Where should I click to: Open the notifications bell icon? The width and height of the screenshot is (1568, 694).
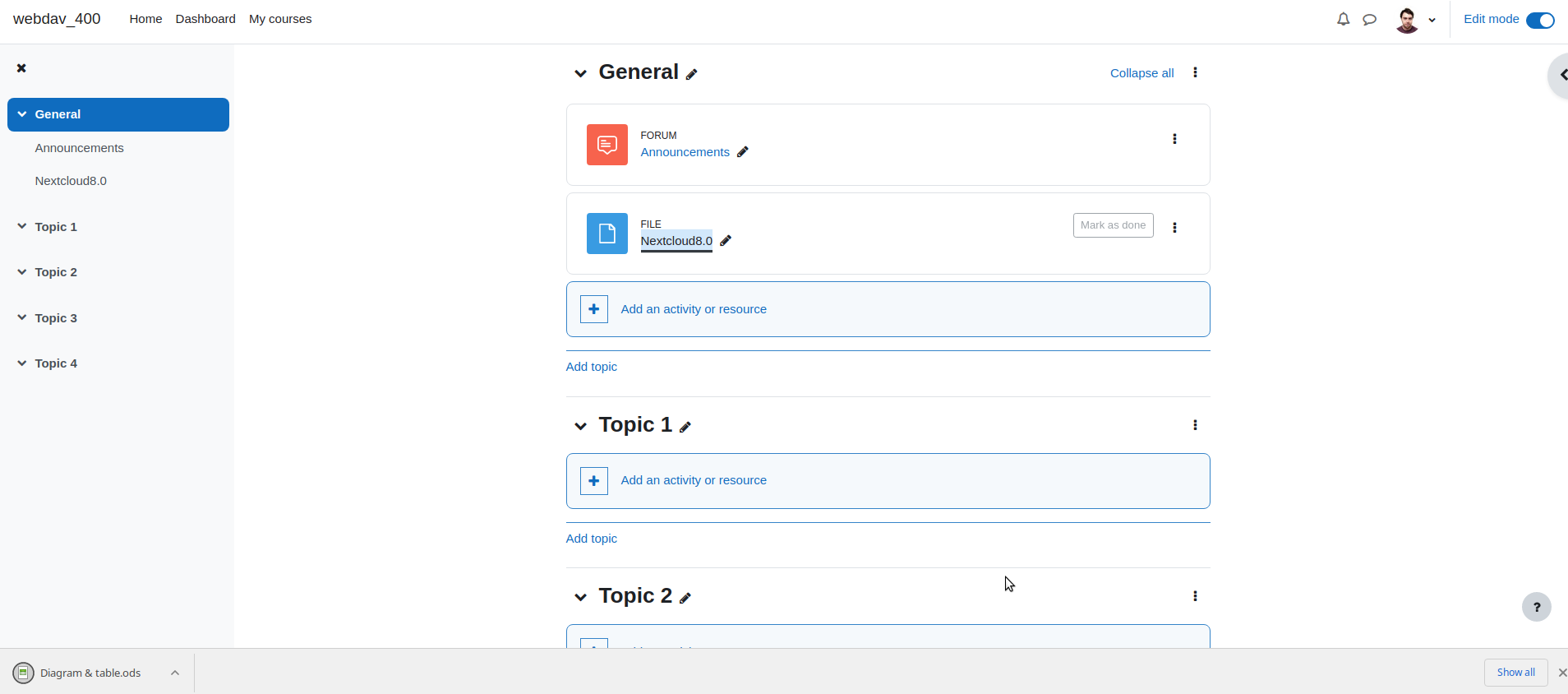tap(1343, 19)
